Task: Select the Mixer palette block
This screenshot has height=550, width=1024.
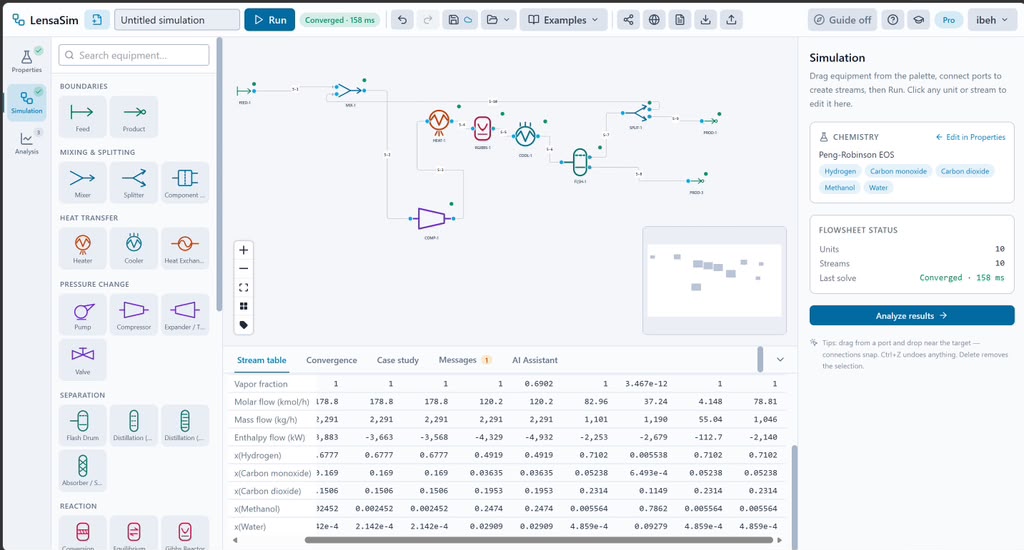Action: 82,182
